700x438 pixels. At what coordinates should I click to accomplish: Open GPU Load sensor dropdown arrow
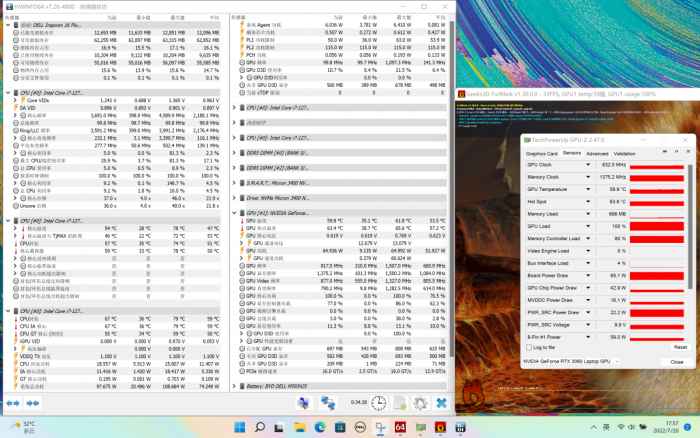[588, 226]
